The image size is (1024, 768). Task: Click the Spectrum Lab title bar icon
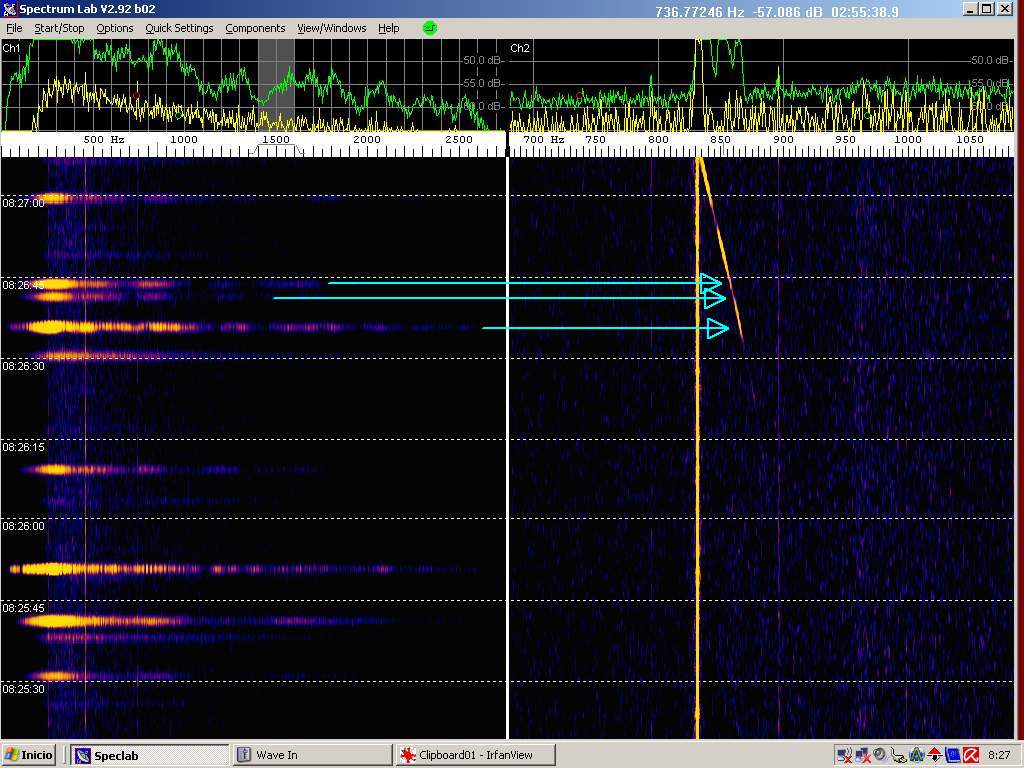(x=9, y=9)
